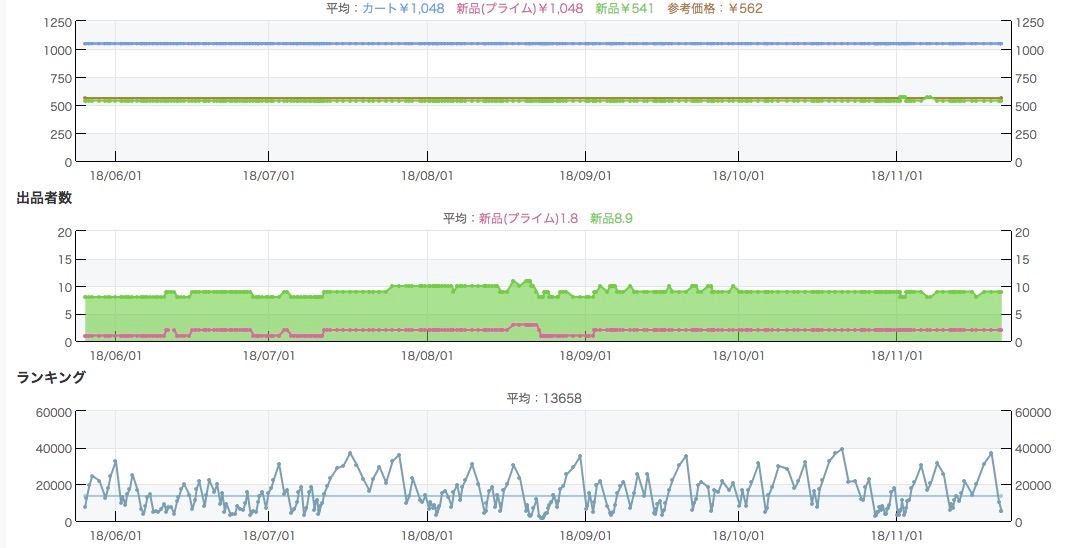Toggle 新品 8.9 in the seller count legend
1067x548 pixels.
click(x=612, y=218)
